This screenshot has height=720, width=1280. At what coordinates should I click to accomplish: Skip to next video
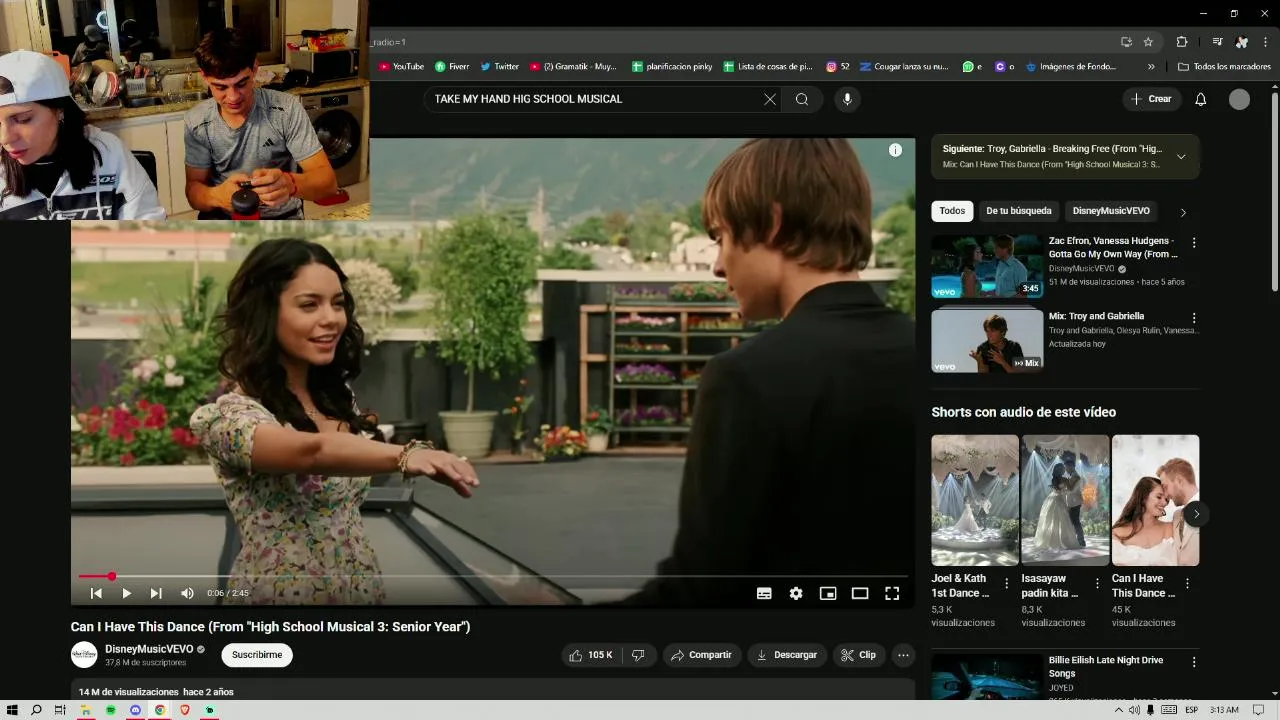[156, 593]
